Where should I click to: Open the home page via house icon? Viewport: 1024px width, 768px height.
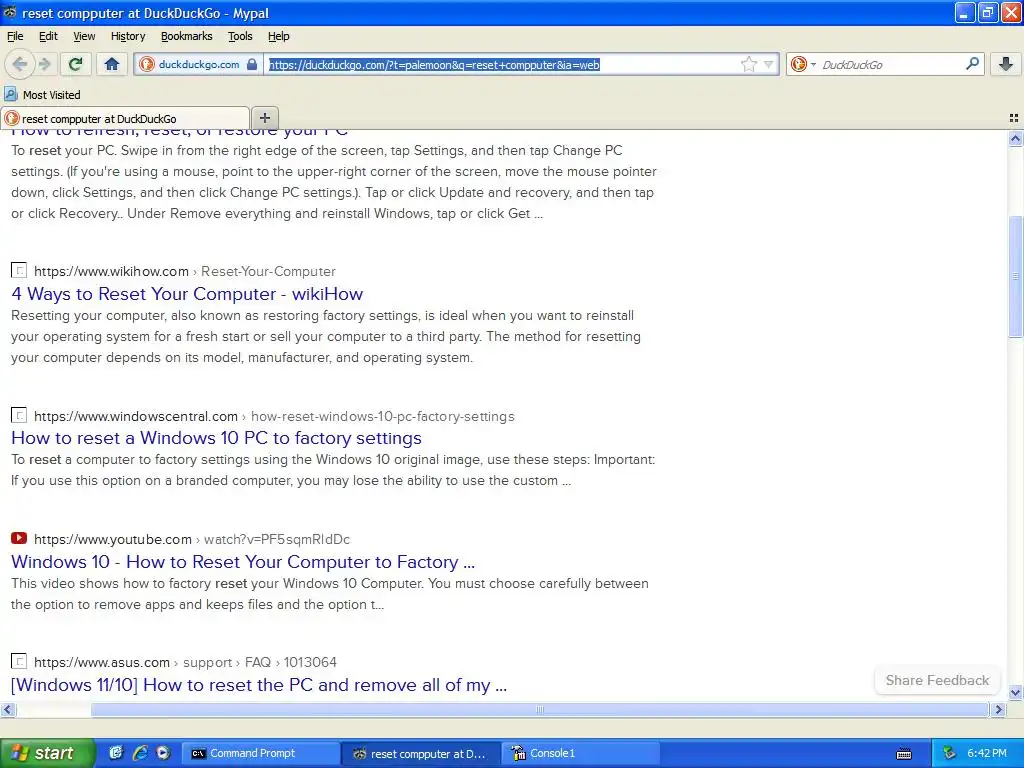coord(112,64)
